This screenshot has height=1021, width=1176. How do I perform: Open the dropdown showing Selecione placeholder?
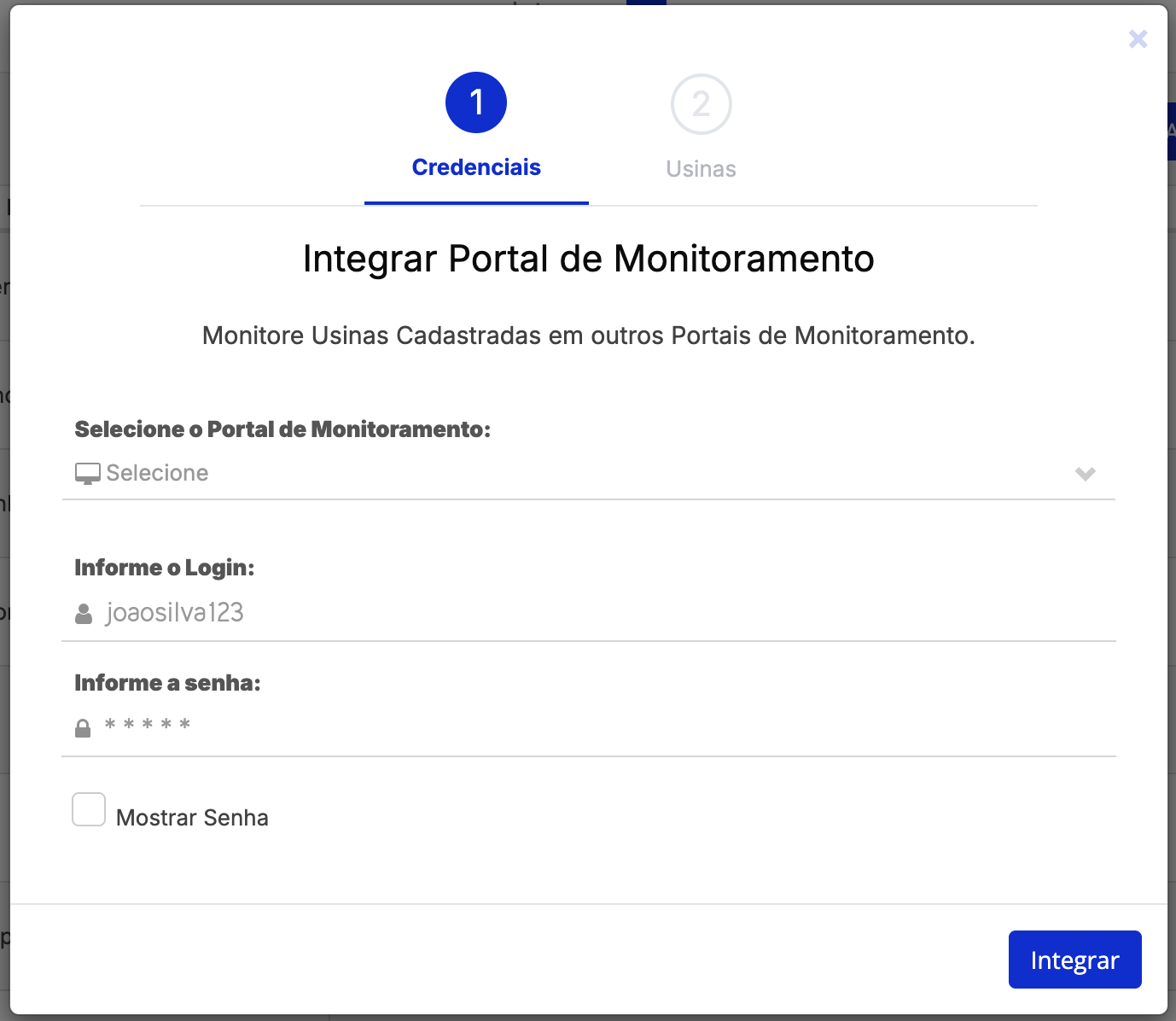pyautogui.click(x=589, y=474)
